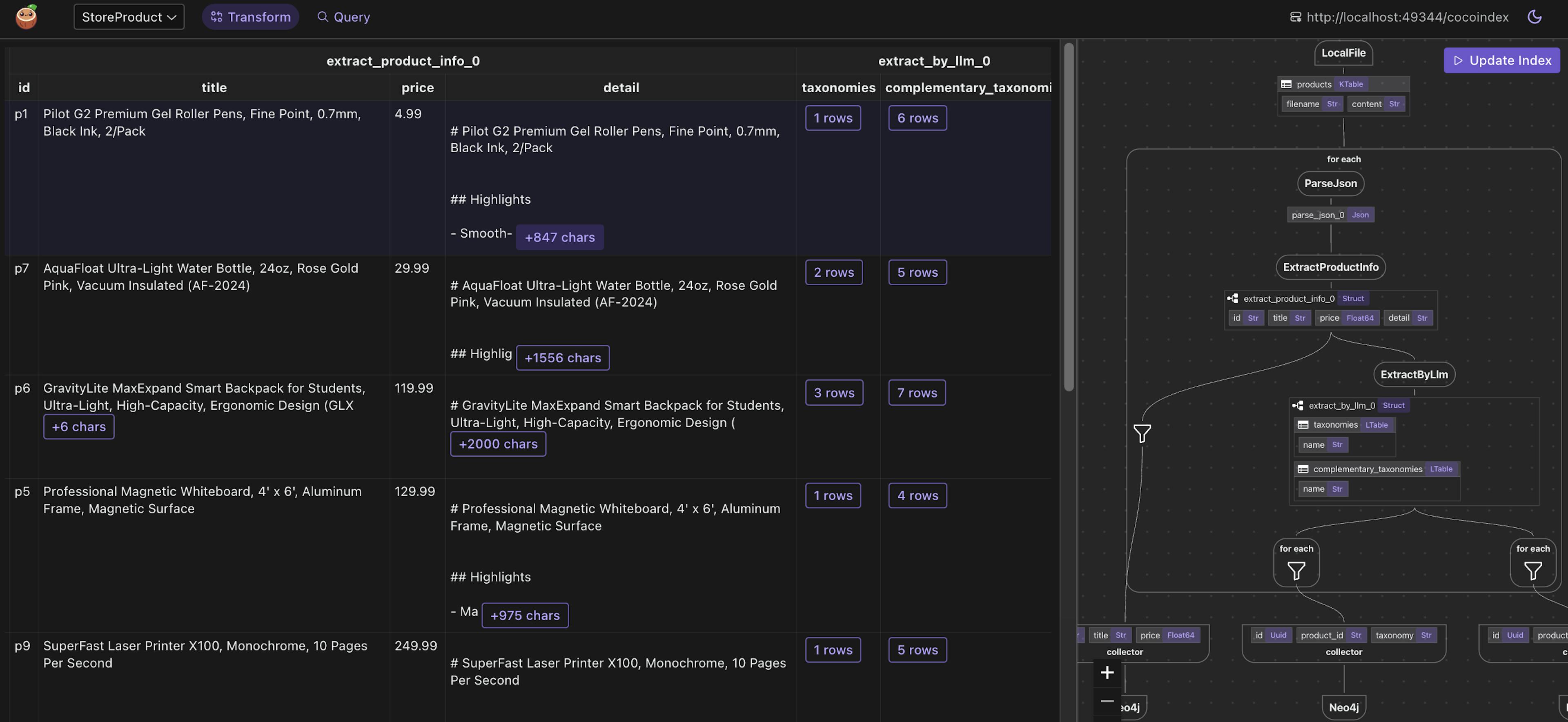
Task: Expand '+6 chars' in p6 title
Action: coord(78,427)
